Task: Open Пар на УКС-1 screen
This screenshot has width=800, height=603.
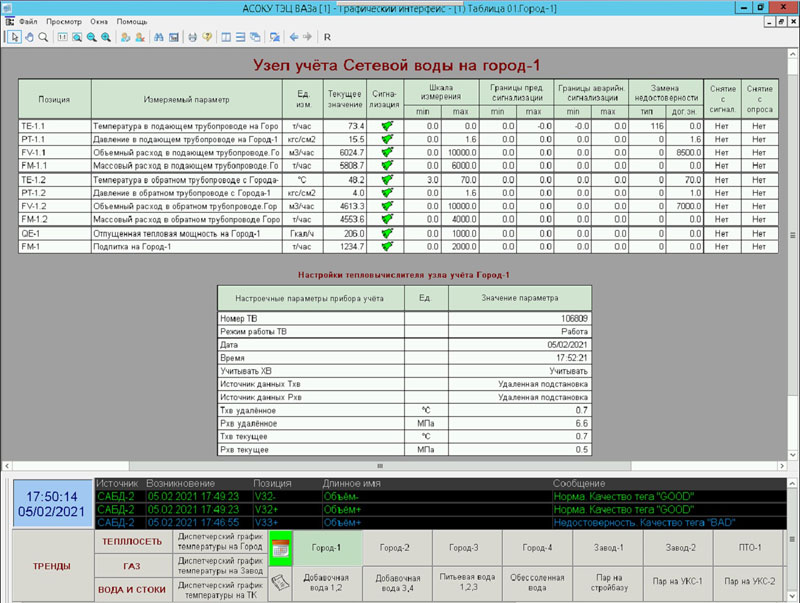Action: point(678,582)
